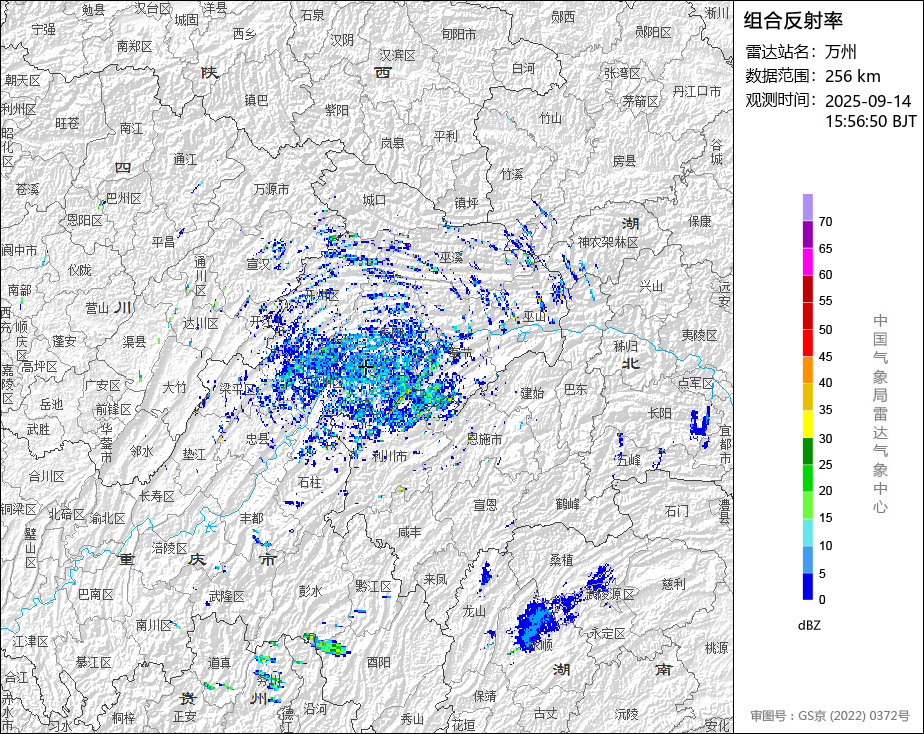The height and width of the screenshot is (734, 924).
Task: Click the 镇坪 map label
Action: pyautogui.click(x=466, y=203)
